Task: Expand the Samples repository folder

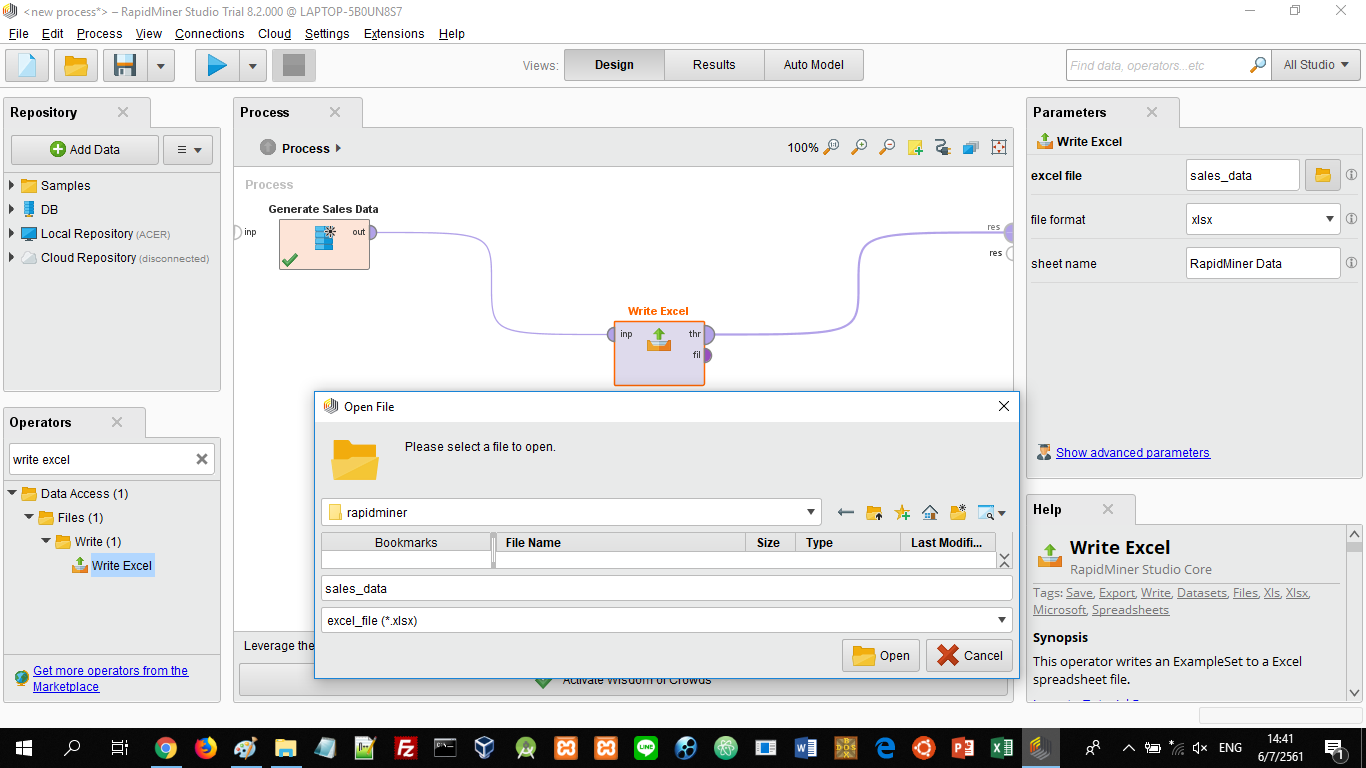Action: pos(12,185)
